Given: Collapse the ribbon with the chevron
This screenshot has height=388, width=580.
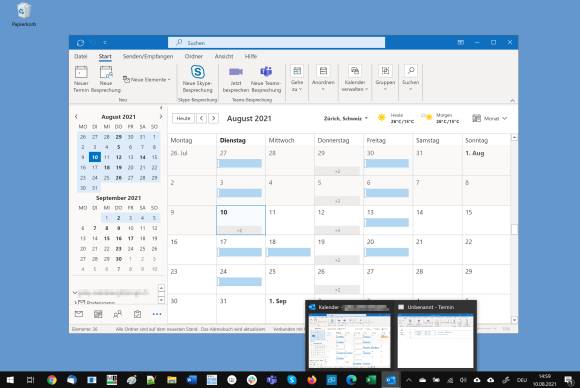Looking at the screenshot, I should (x=512, y=100).
